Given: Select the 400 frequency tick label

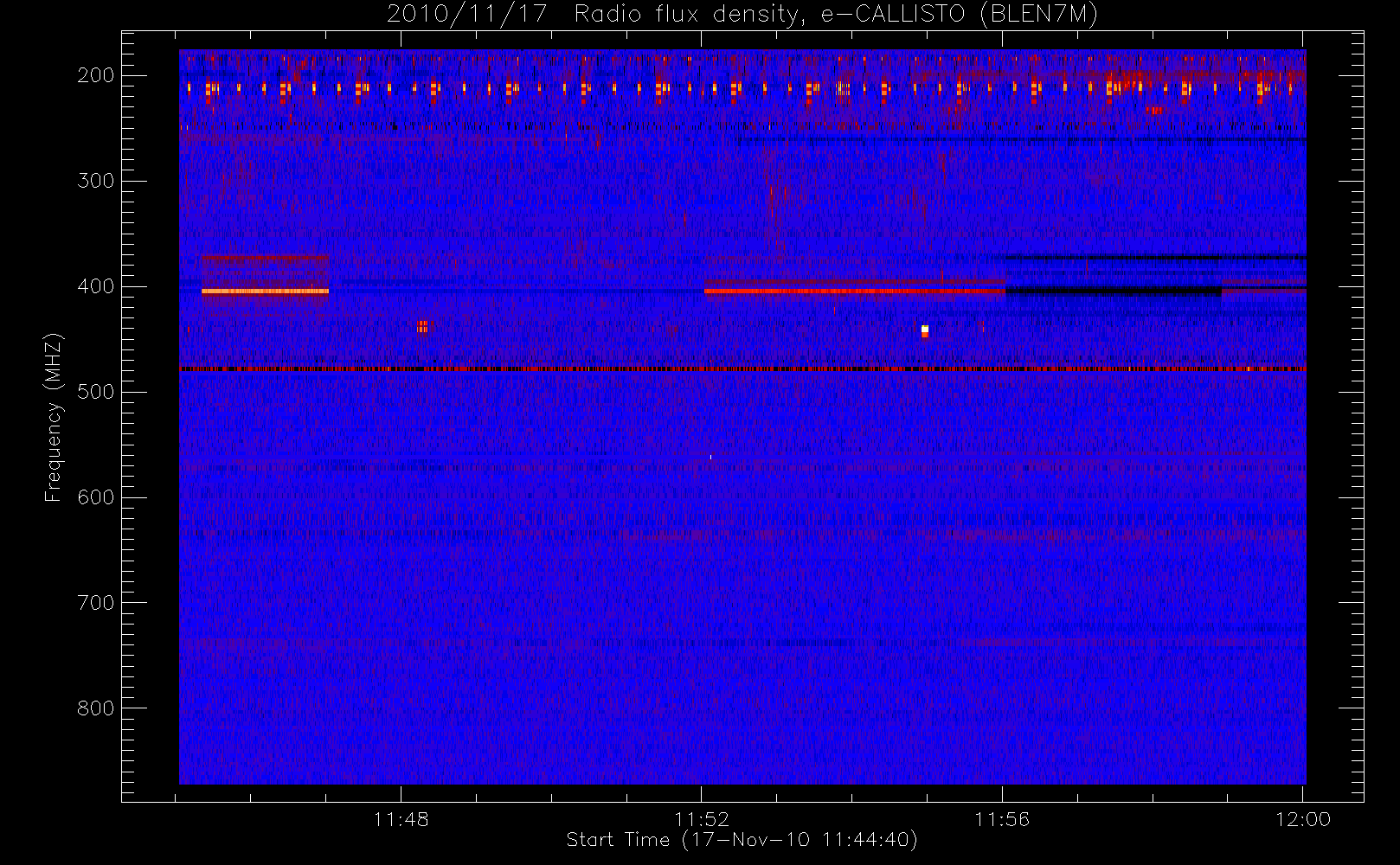Looking at the screenshot, I should coord(96,286).
